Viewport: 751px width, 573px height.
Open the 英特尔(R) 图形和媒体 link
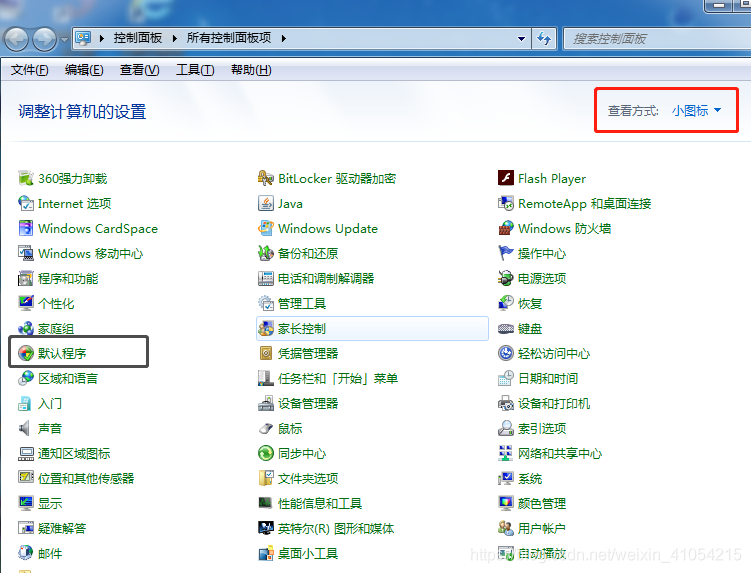336,528
